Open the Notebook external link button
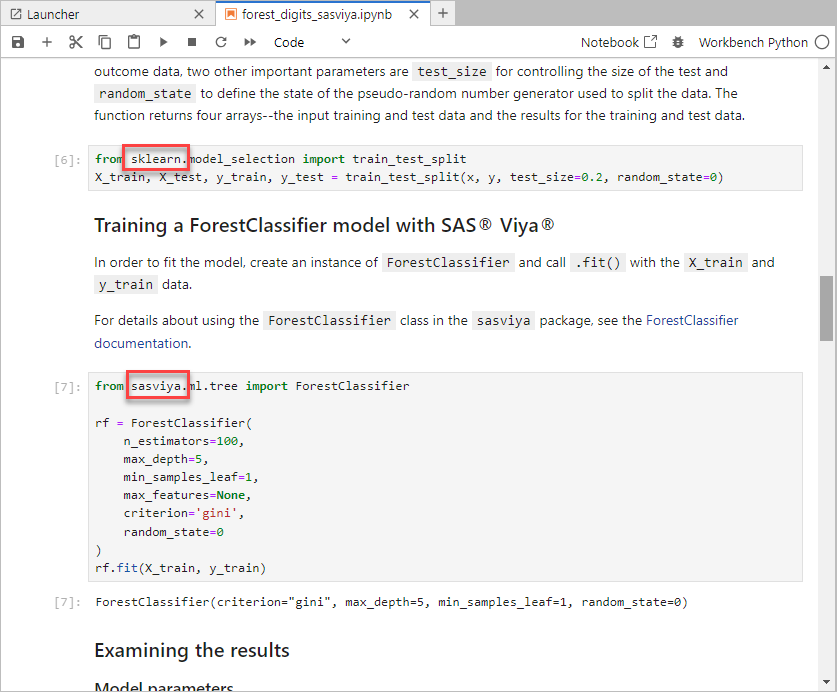Image resolution: width=837 pixels, height=692 pixels. 619,42
